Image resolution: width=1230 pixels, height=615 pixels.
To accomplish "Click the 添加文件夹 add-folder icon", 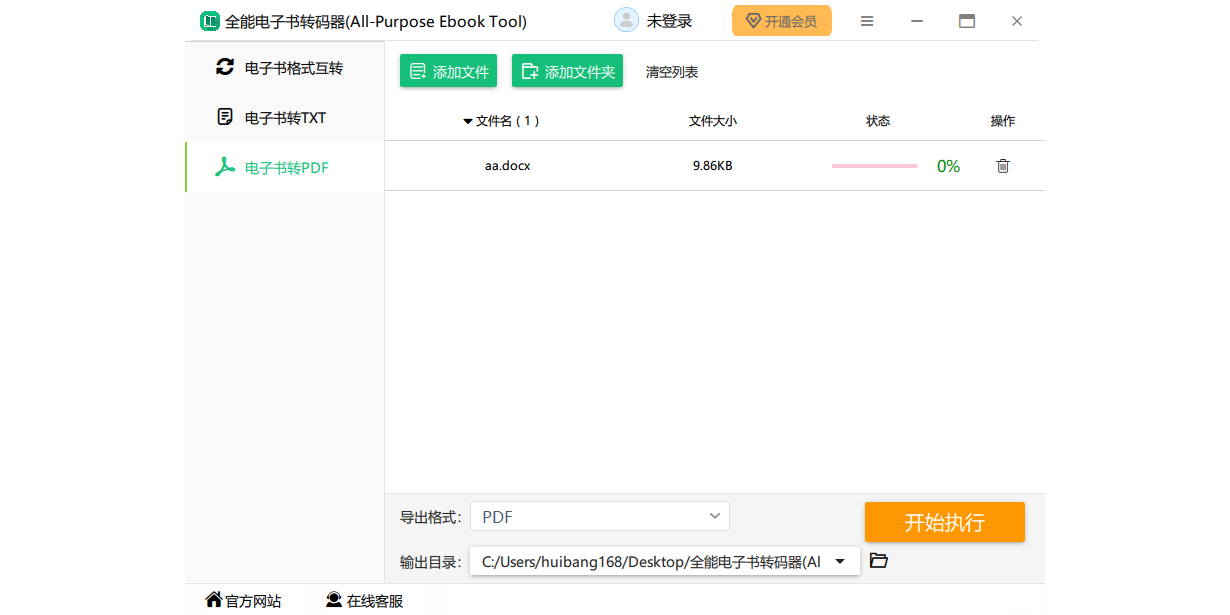I will point(532,70).
